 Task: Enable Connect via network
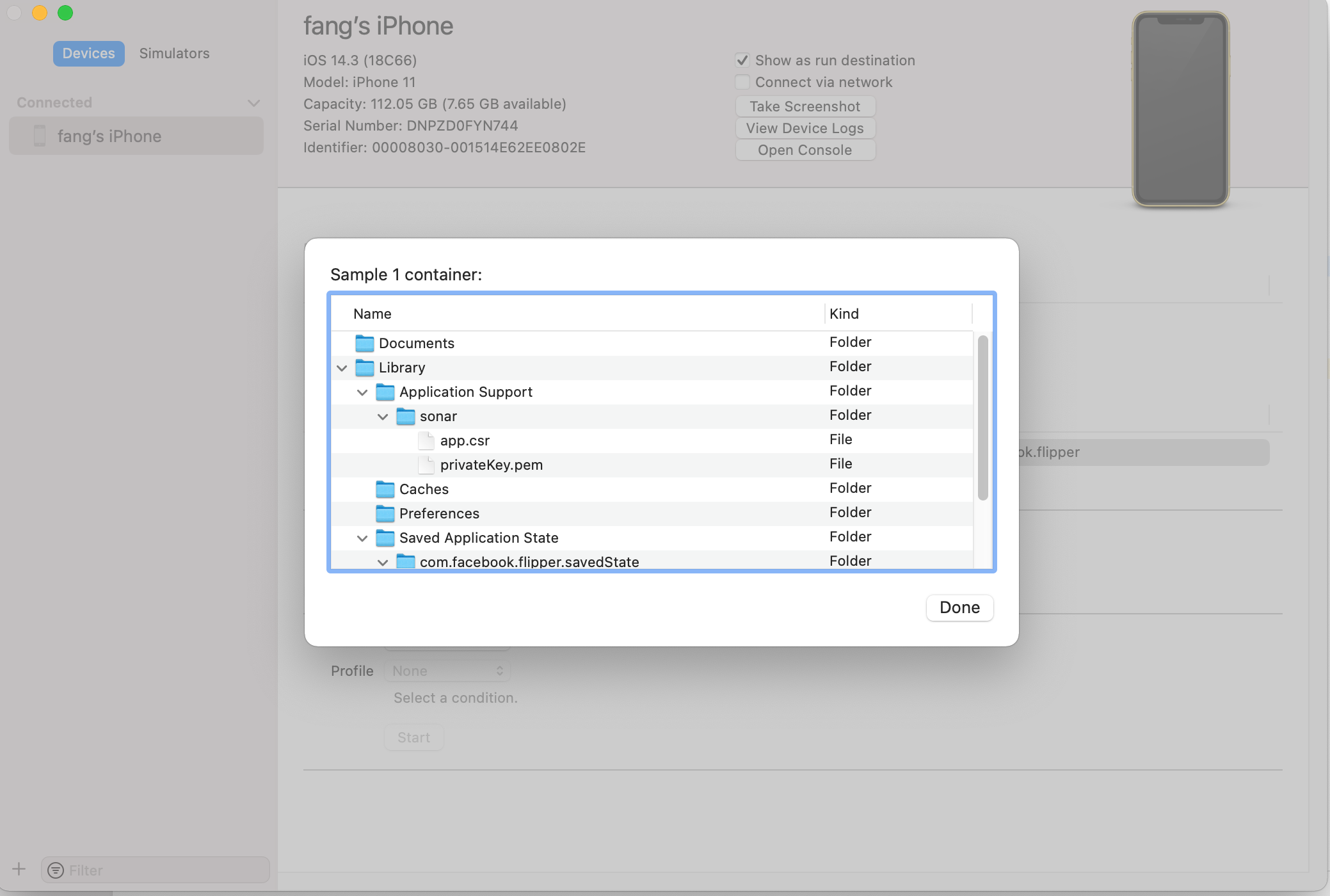742,82
